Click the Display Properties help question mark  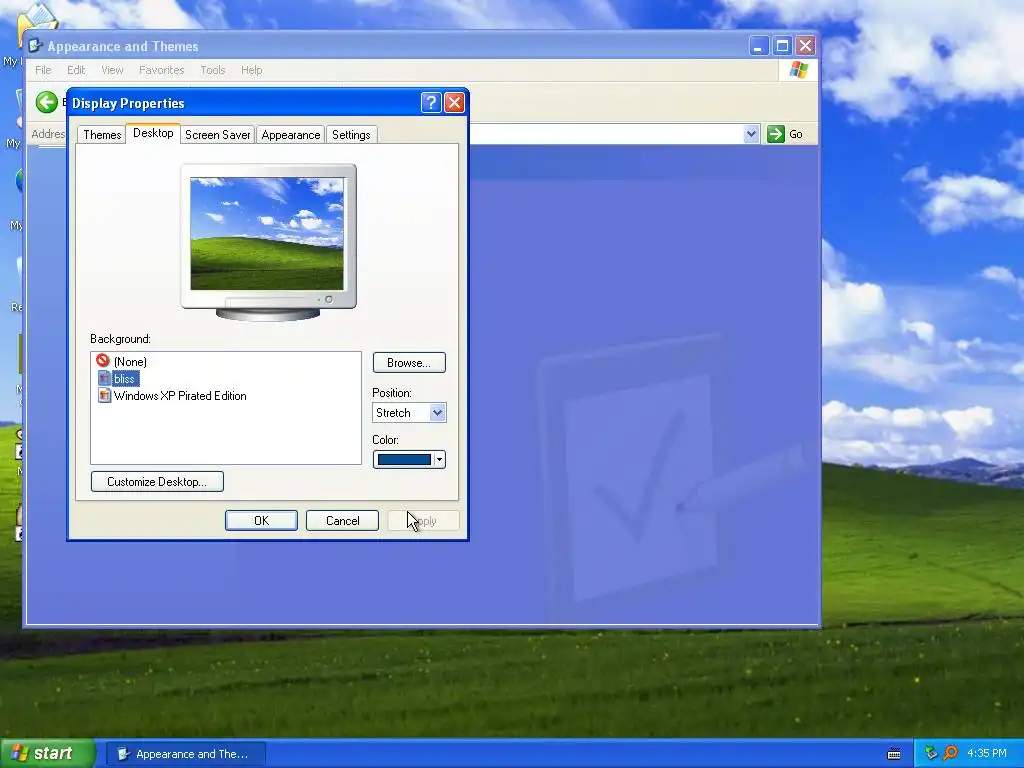(x=431, y=103)
